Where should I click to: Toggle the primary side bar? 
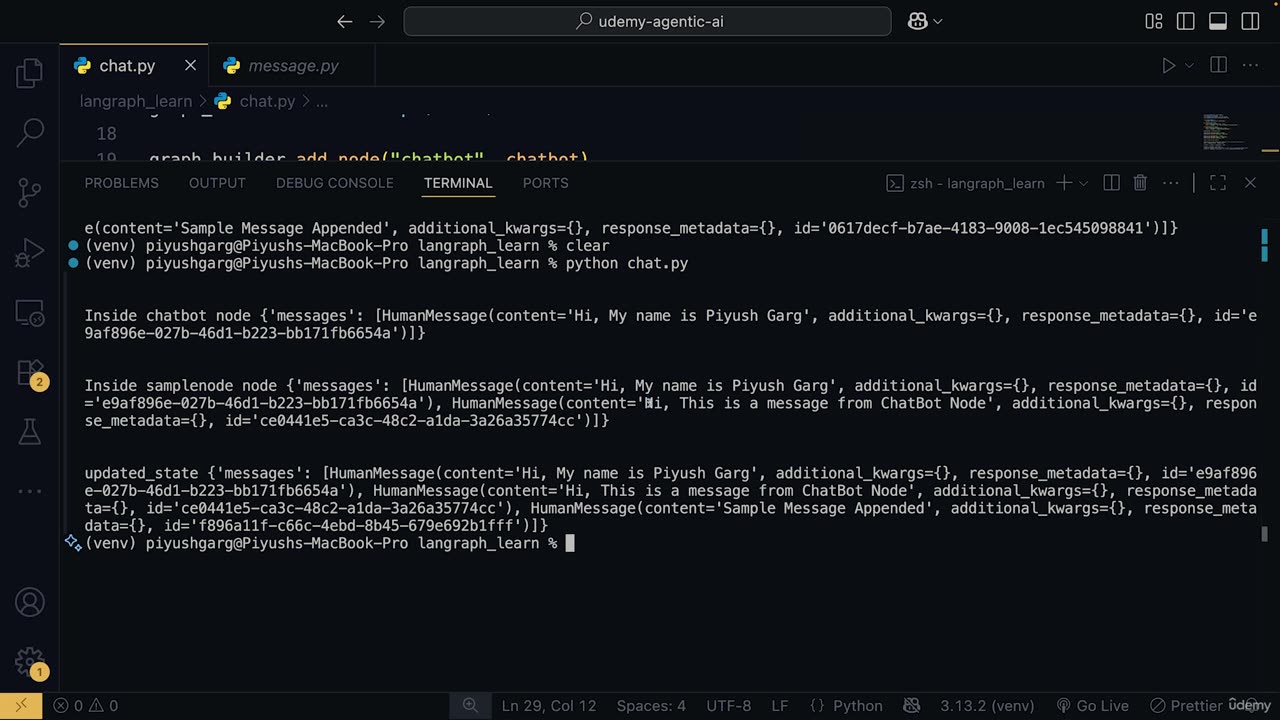coord(1186,21)
